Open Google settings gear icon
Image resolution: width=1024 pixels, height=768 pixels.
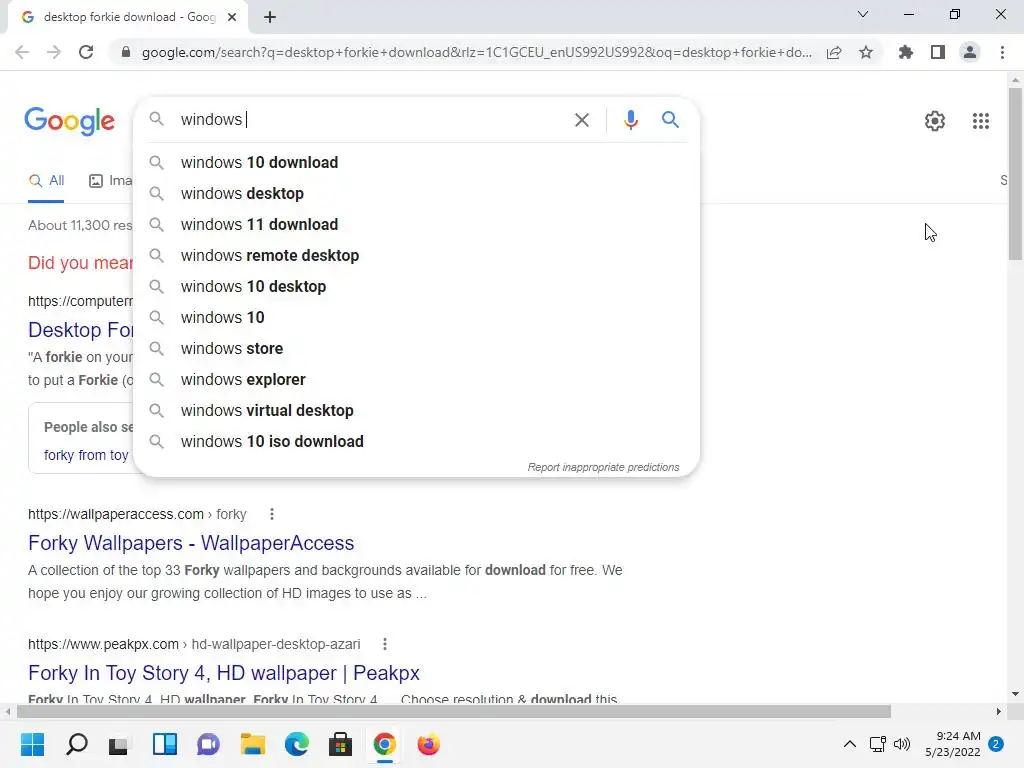pyautogui.click(x=935, y=121)
